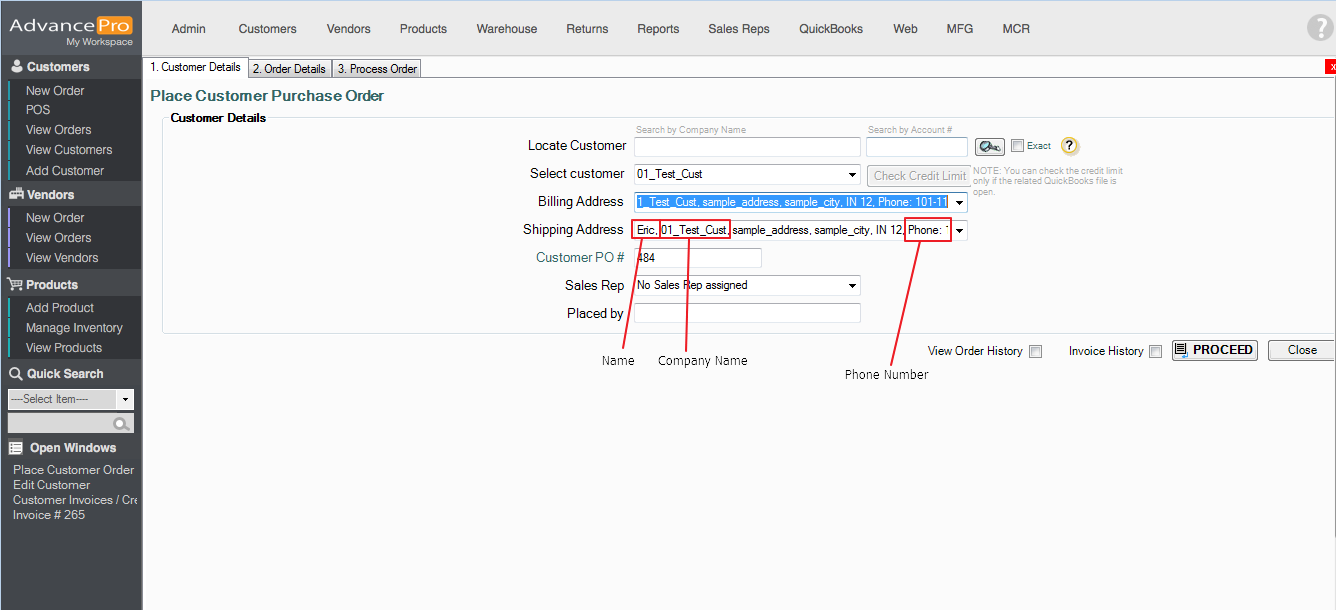Open Invoice # 265 in Open Windows
Screen dimensions: 1336x610
click(x=49, y=515)
